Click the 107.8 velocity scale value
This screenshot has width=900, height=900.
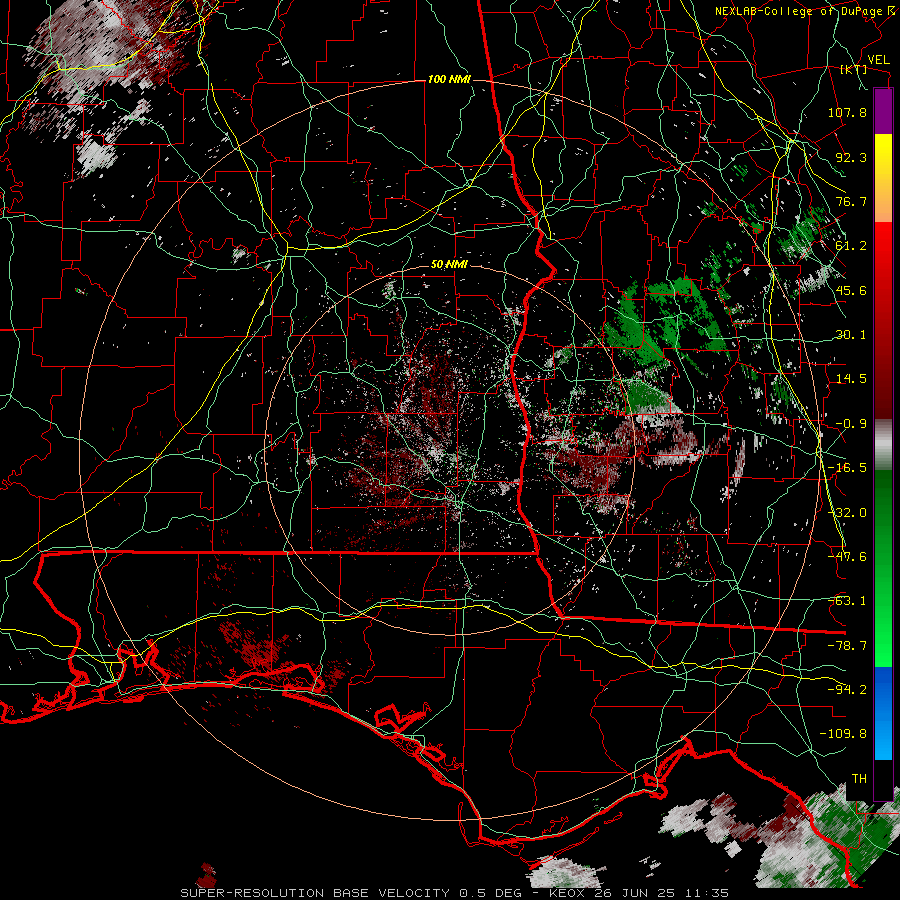tap(847, 112)
